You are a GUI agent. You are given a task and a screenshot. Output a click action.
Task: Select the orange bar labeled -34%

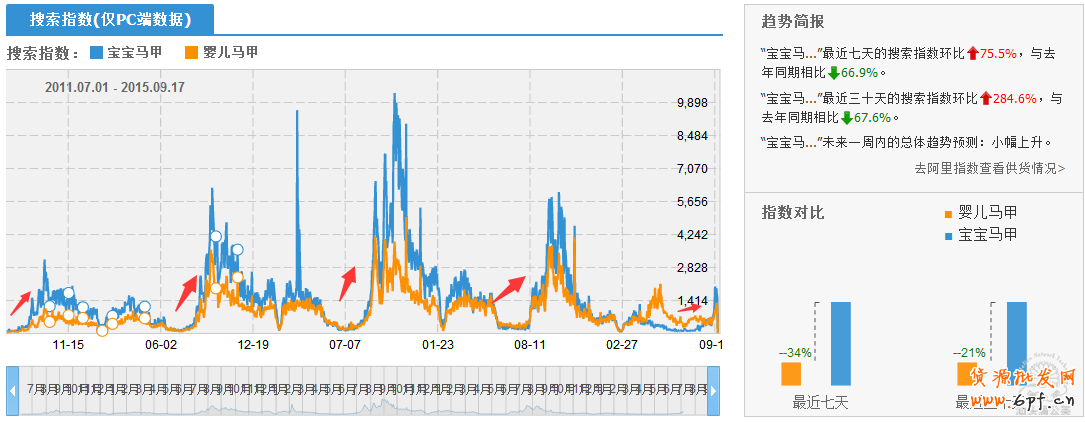coord(791,373)
